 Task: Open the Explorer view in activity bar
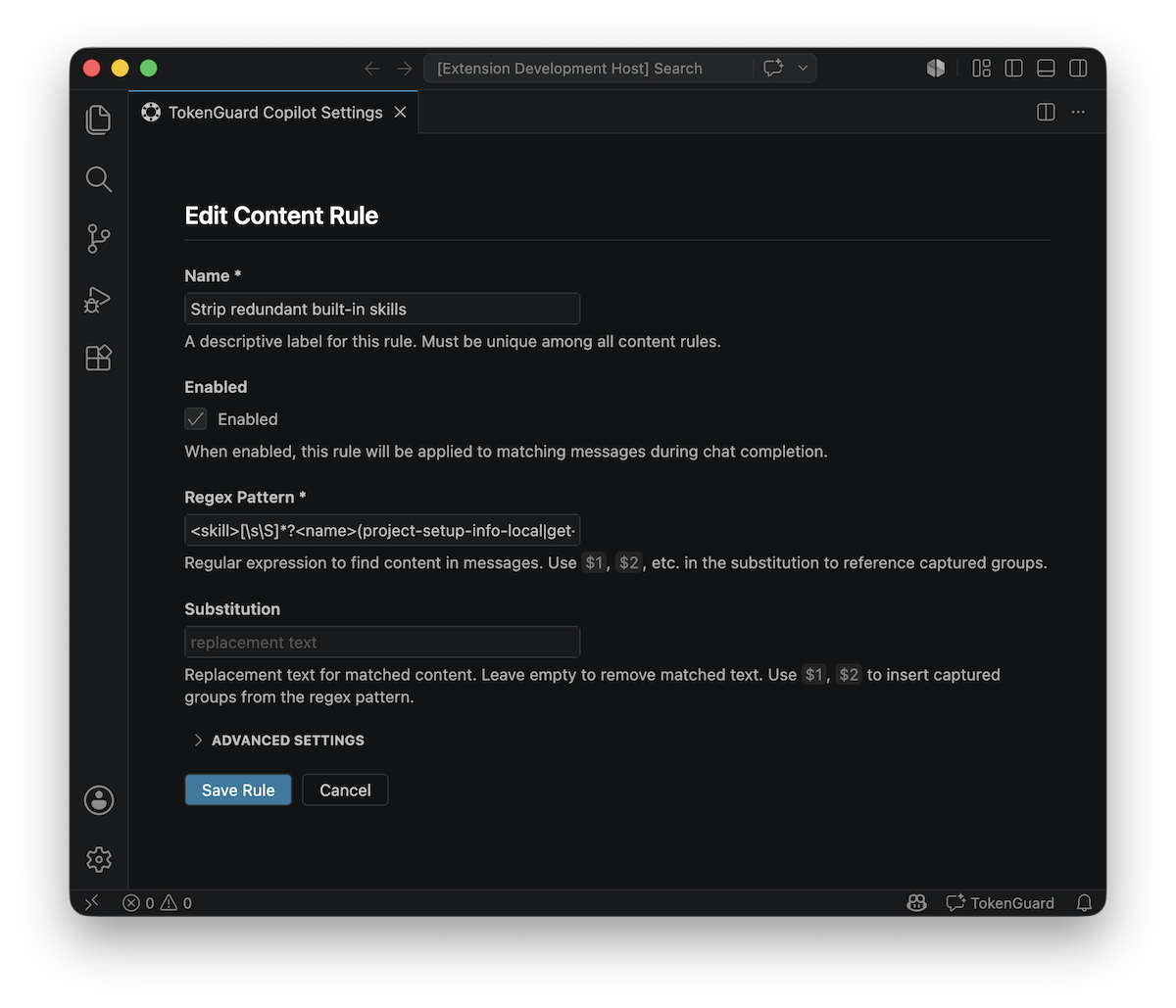point(99,120)
